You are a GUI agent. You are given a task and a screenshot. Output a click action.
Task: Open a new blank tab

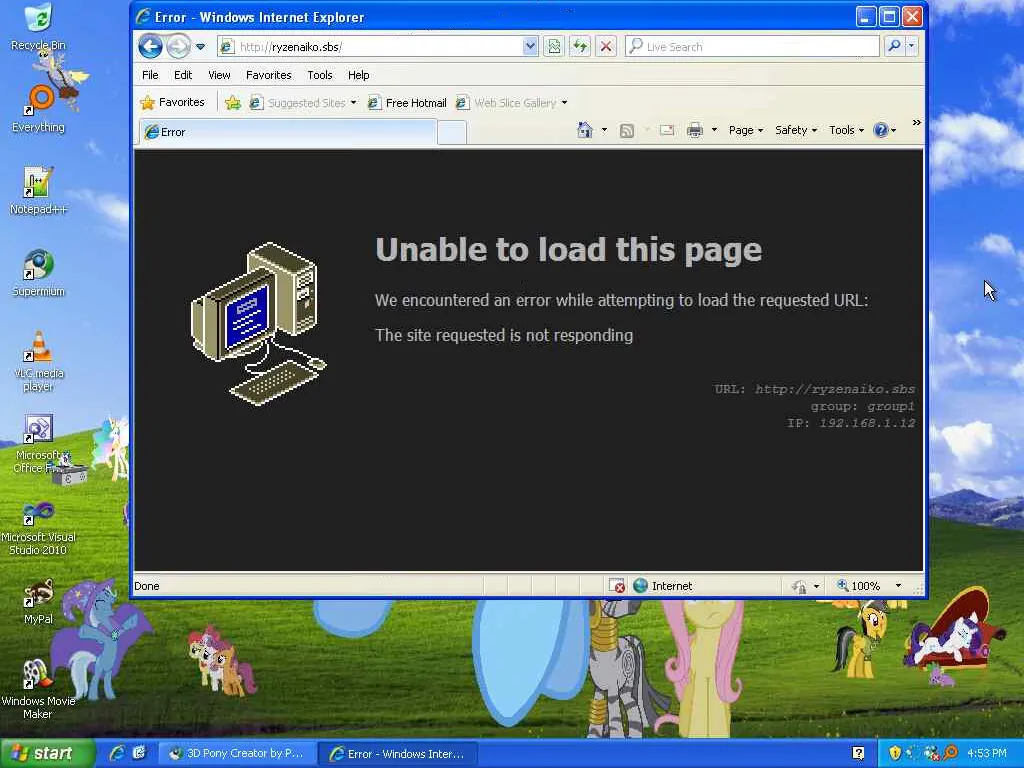(x=452, y=133)
